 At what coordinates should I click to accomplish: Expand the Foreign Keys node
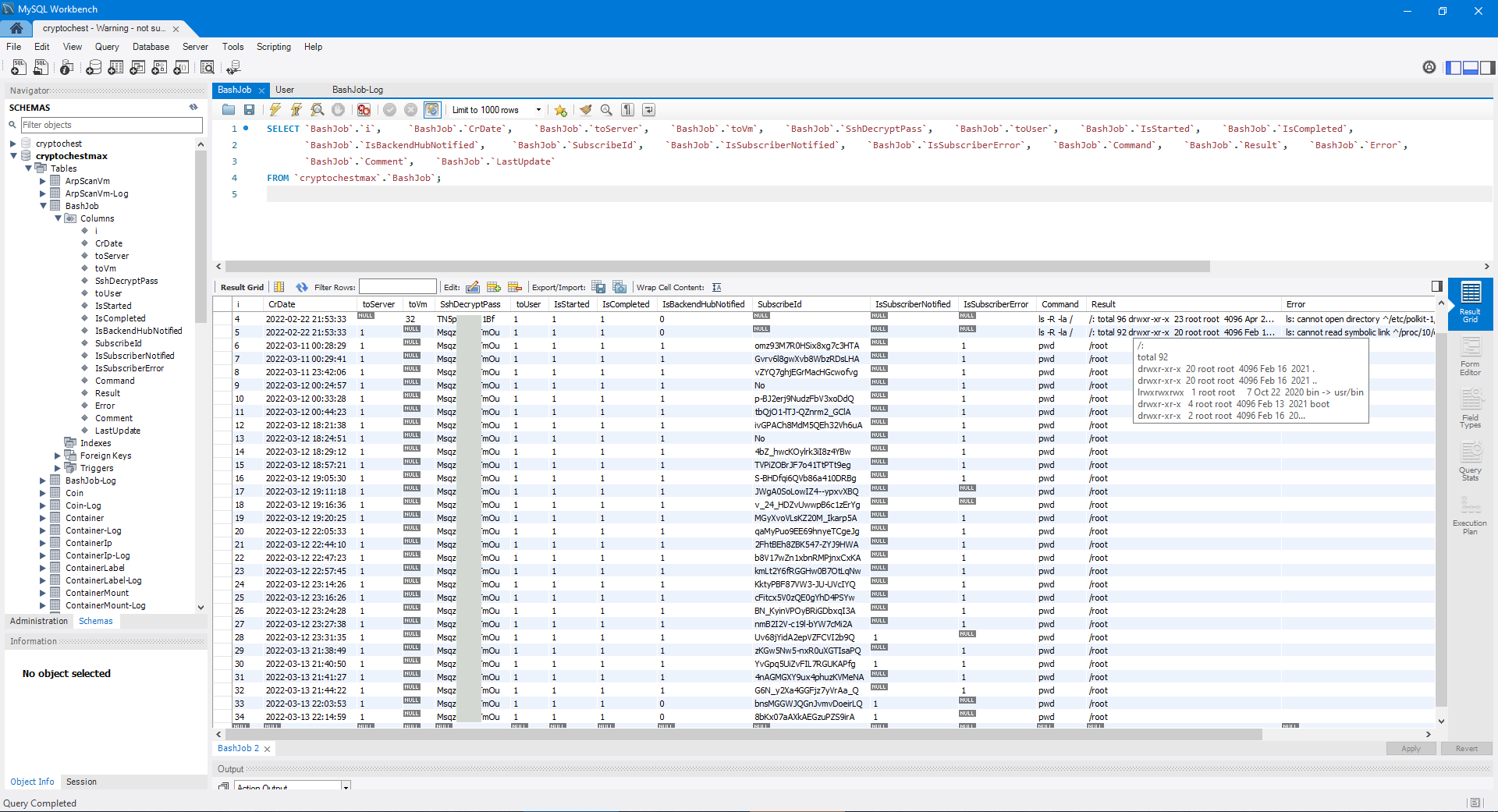(58, 456)
